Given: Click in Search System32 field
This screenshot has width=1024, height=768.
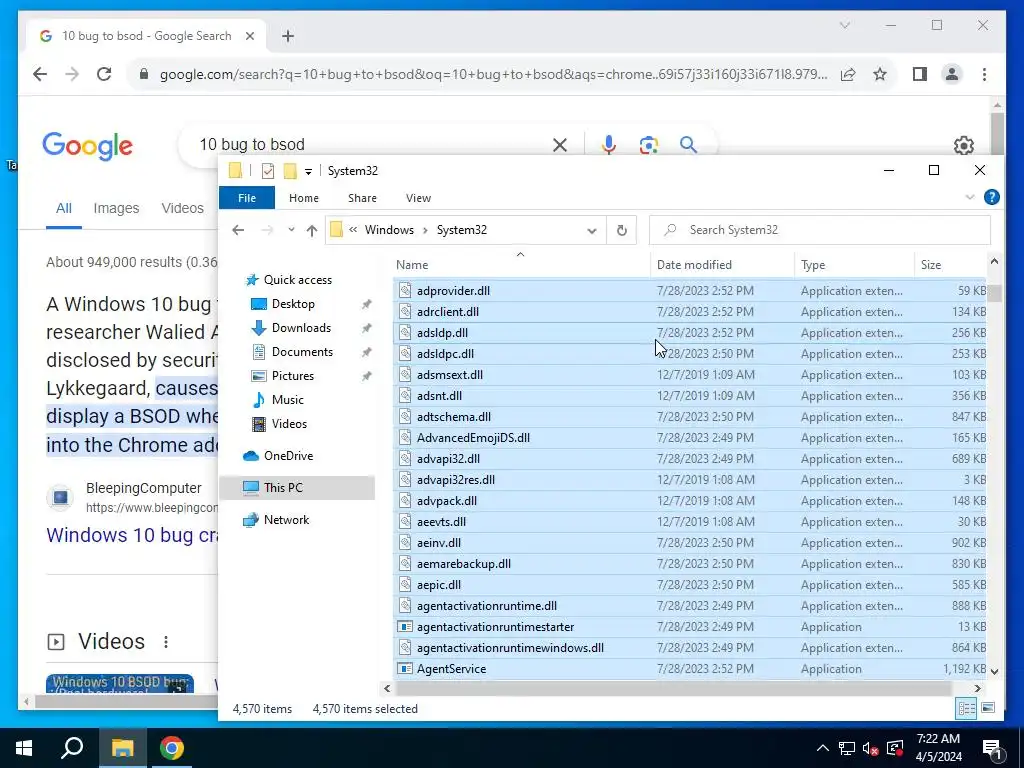Looking at the screenshot, I should (x=820, y=230).
